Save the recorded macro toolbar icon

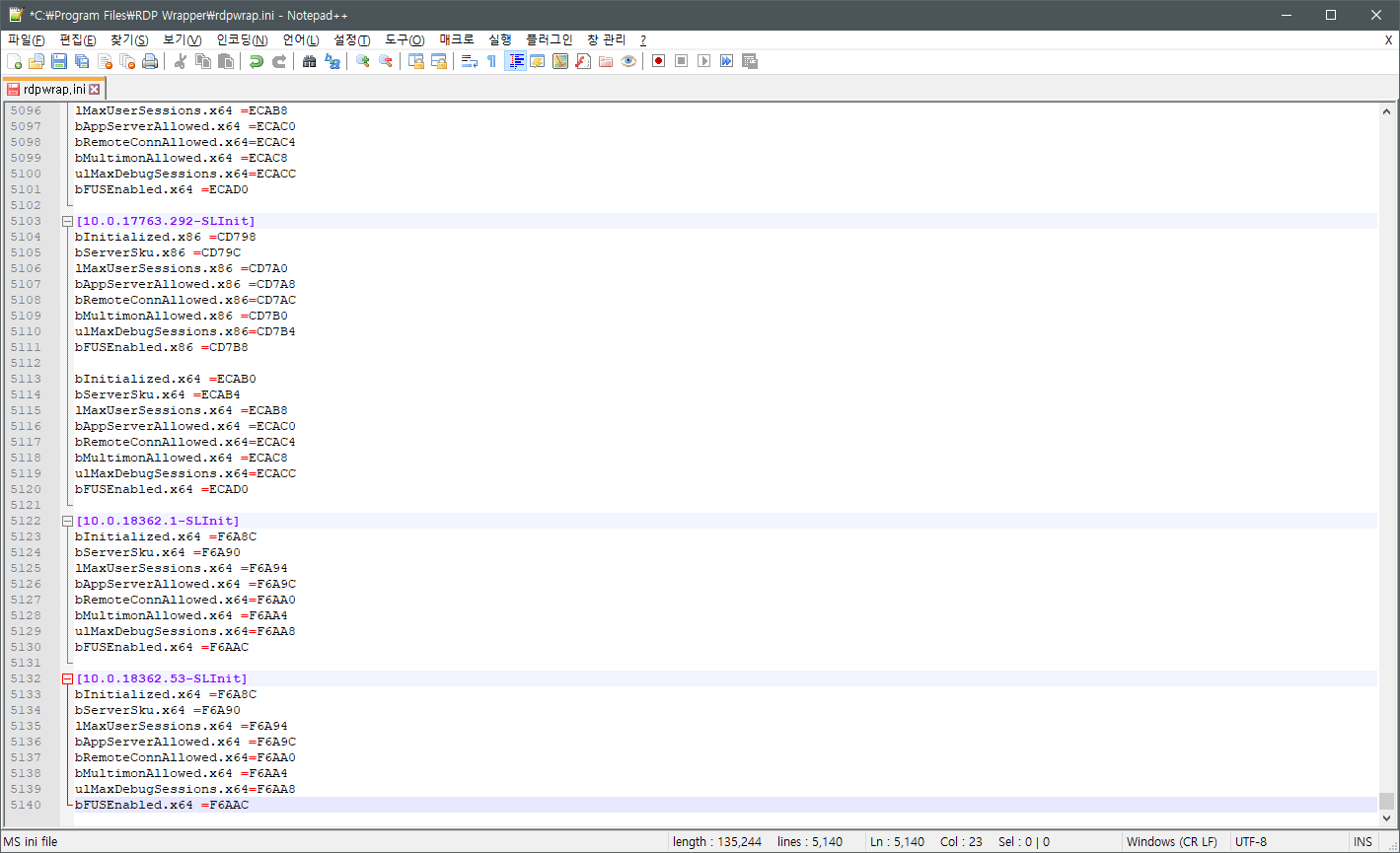point(750,61)
